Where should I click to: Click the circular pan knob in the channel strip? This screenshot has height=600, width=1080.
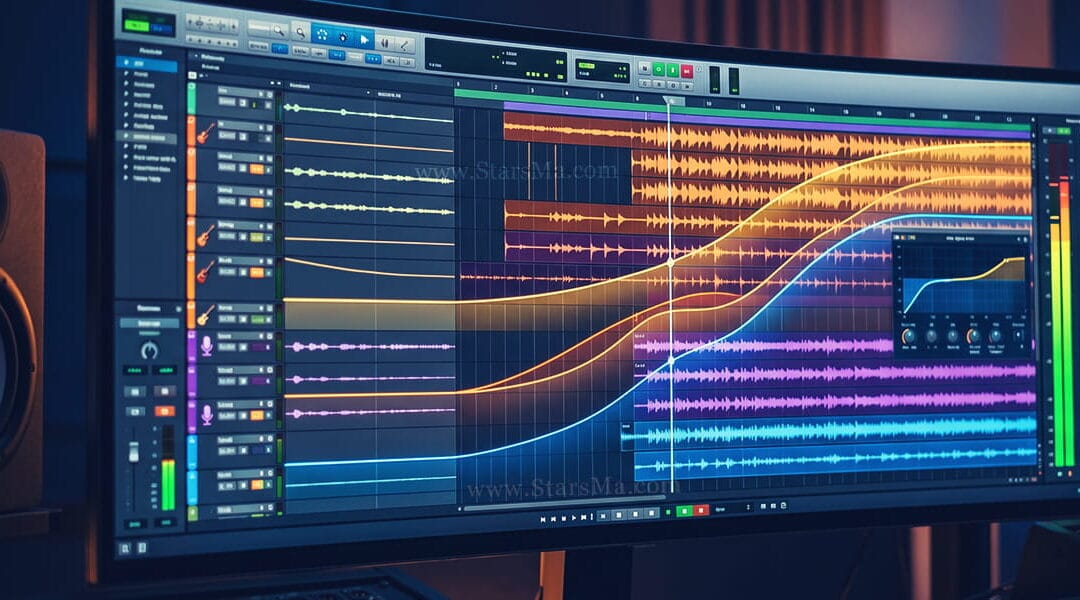pyautogui.click(x=149, y=351)
